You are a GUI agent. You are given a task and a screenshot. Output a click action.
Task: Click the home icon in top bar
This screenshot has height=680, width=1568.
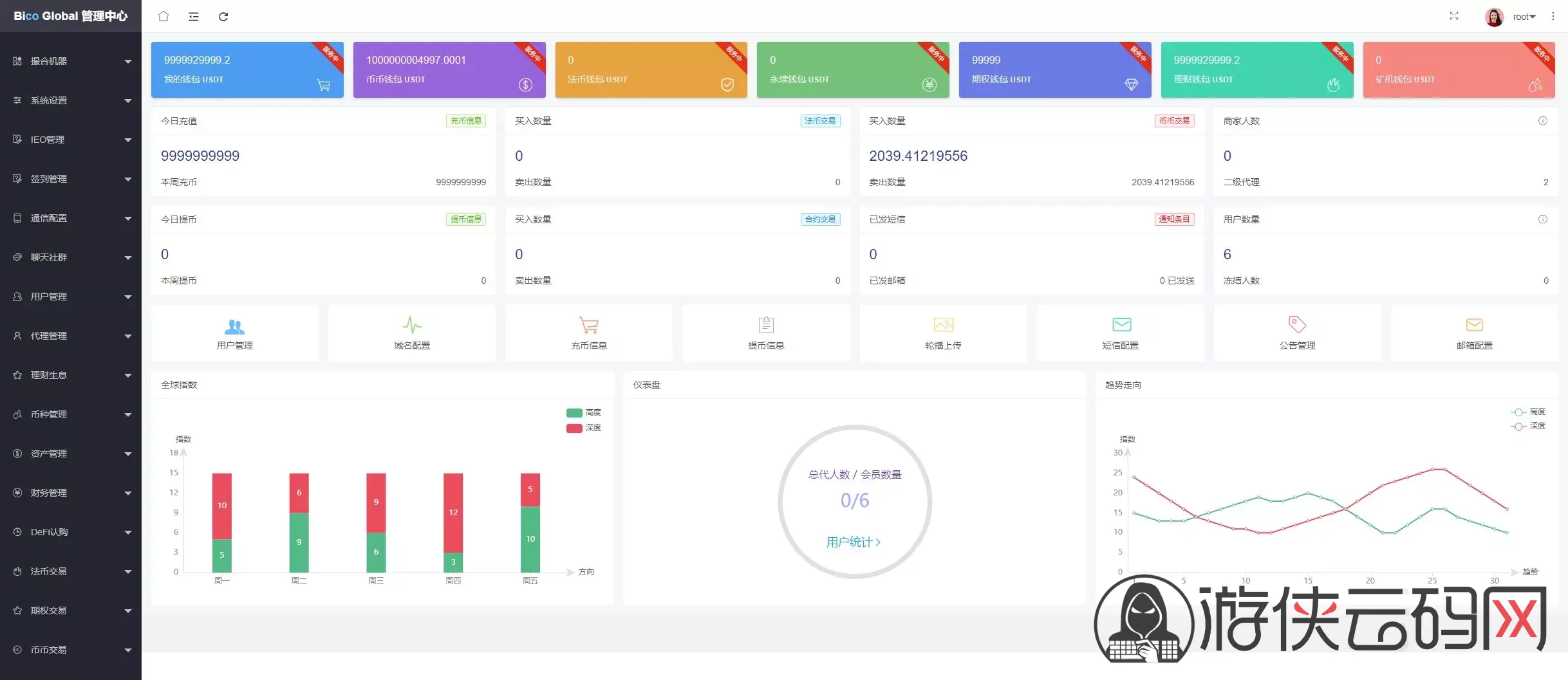[163, 17]
